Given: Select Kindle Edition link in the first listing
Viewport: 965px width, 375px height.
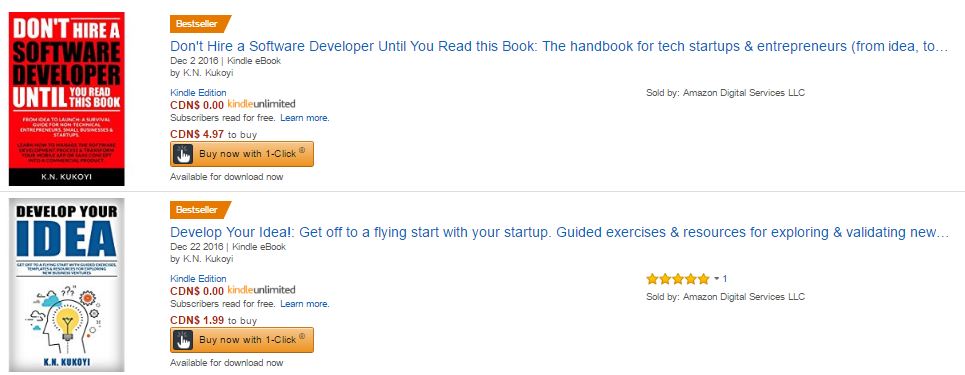Looking at the screenshot, I should coord(198,93).
